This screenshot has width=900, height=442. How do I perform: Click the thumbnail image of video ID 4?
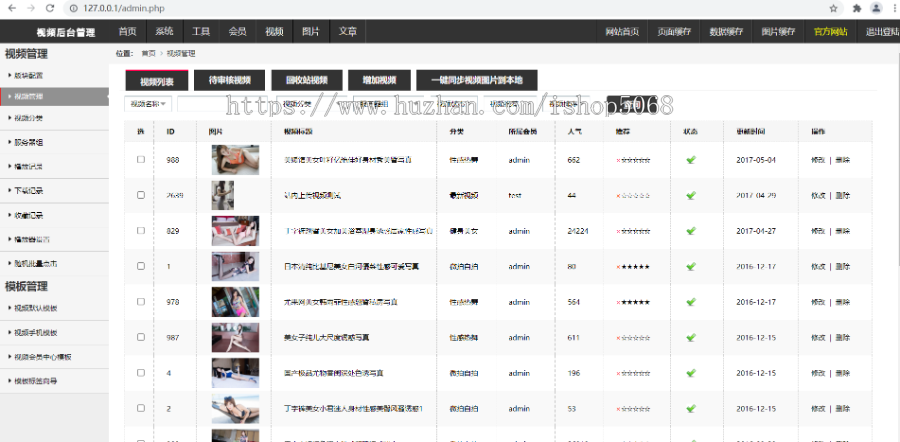click(x=235, y=373)
